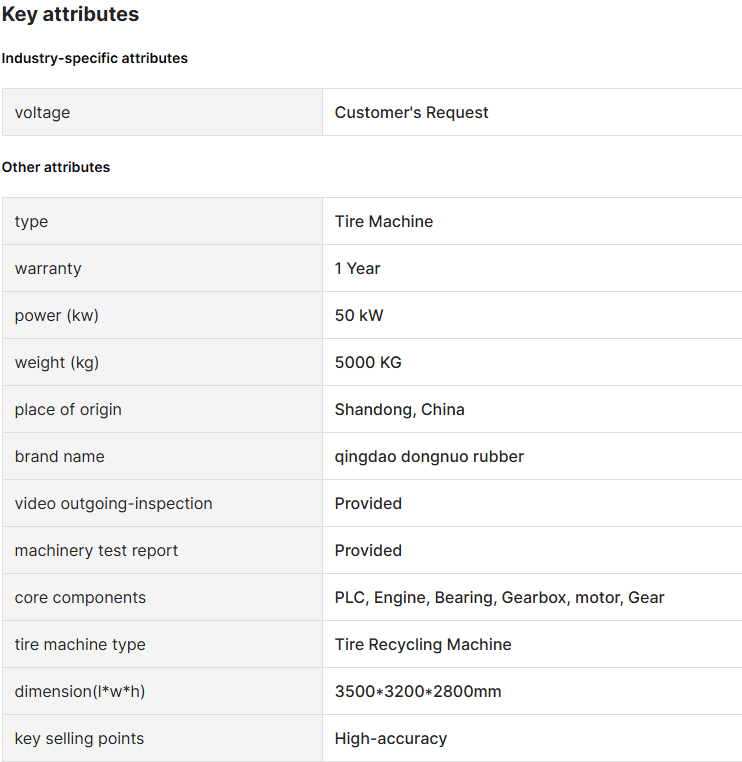Click the core components value listing PLC, Engine

499,598
